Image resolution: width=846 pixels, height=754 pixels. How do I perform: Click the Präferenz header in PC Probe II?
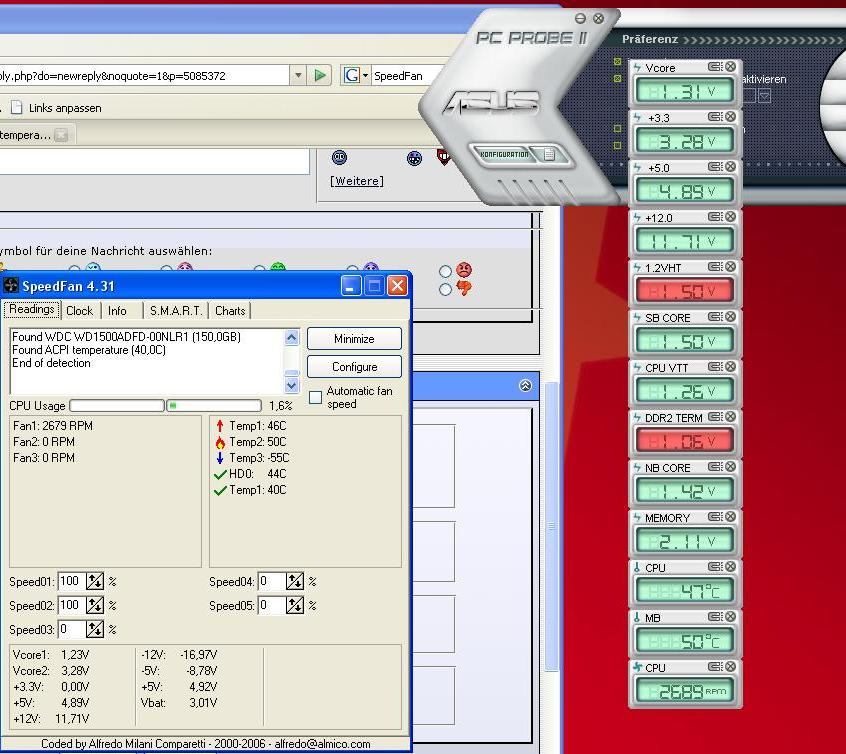coord(650,39)
